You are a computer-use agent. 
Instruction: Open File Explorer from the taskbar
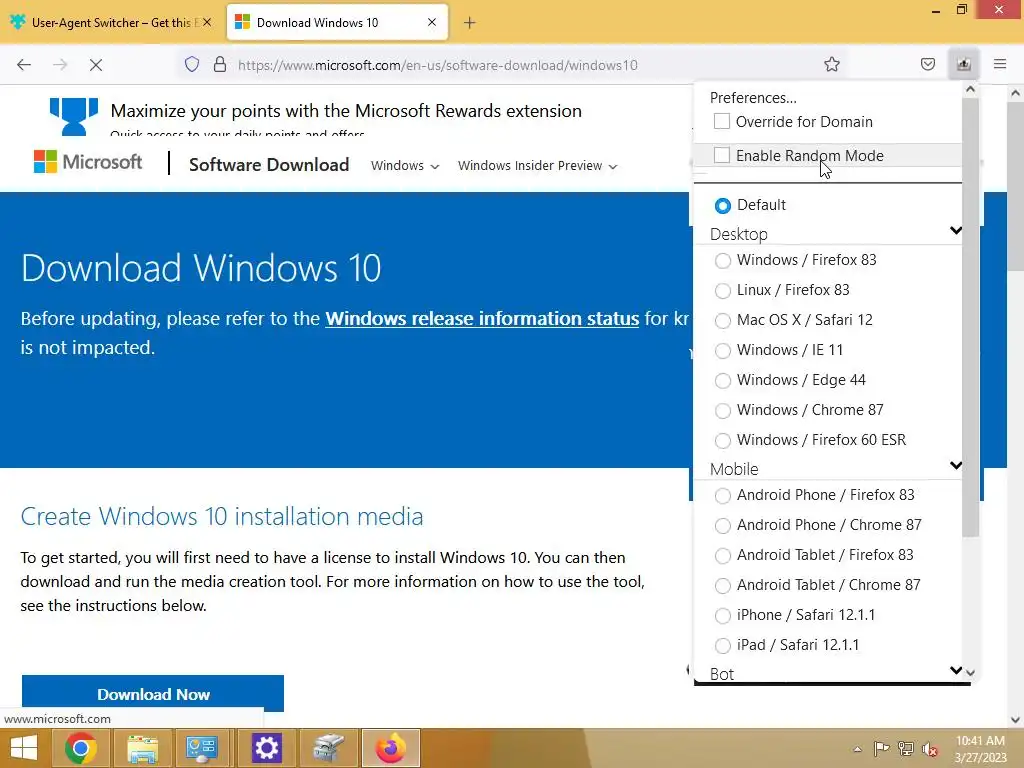(142, 748)
